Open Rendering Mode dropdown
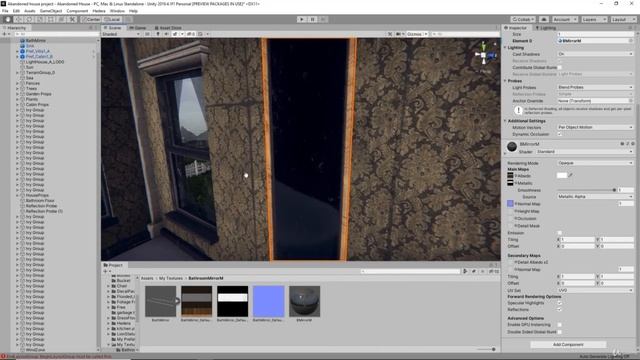This screenshot has width=640, height=360. point(596,163)
